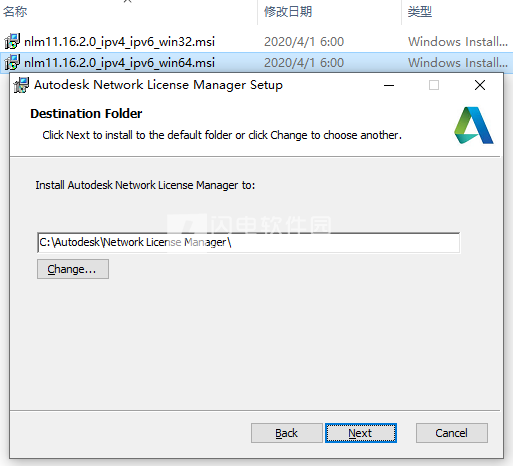513x466 pixels.
Task: Click the win64.msi installer file icon
Action: point(12,62)
